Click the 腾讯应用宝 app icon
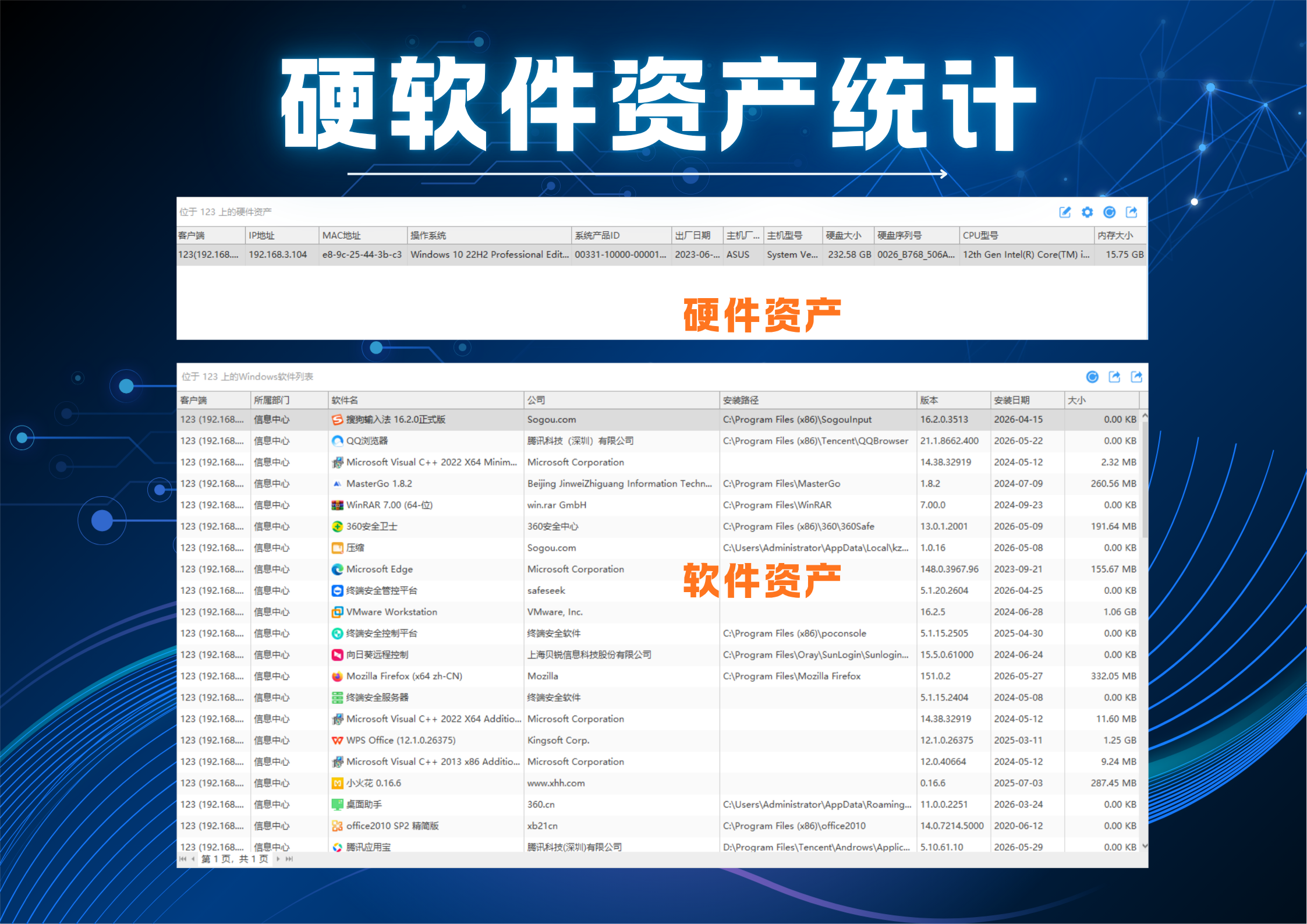Image resolution: width=1307 pixels, height=924 pixels. (337, 847)
